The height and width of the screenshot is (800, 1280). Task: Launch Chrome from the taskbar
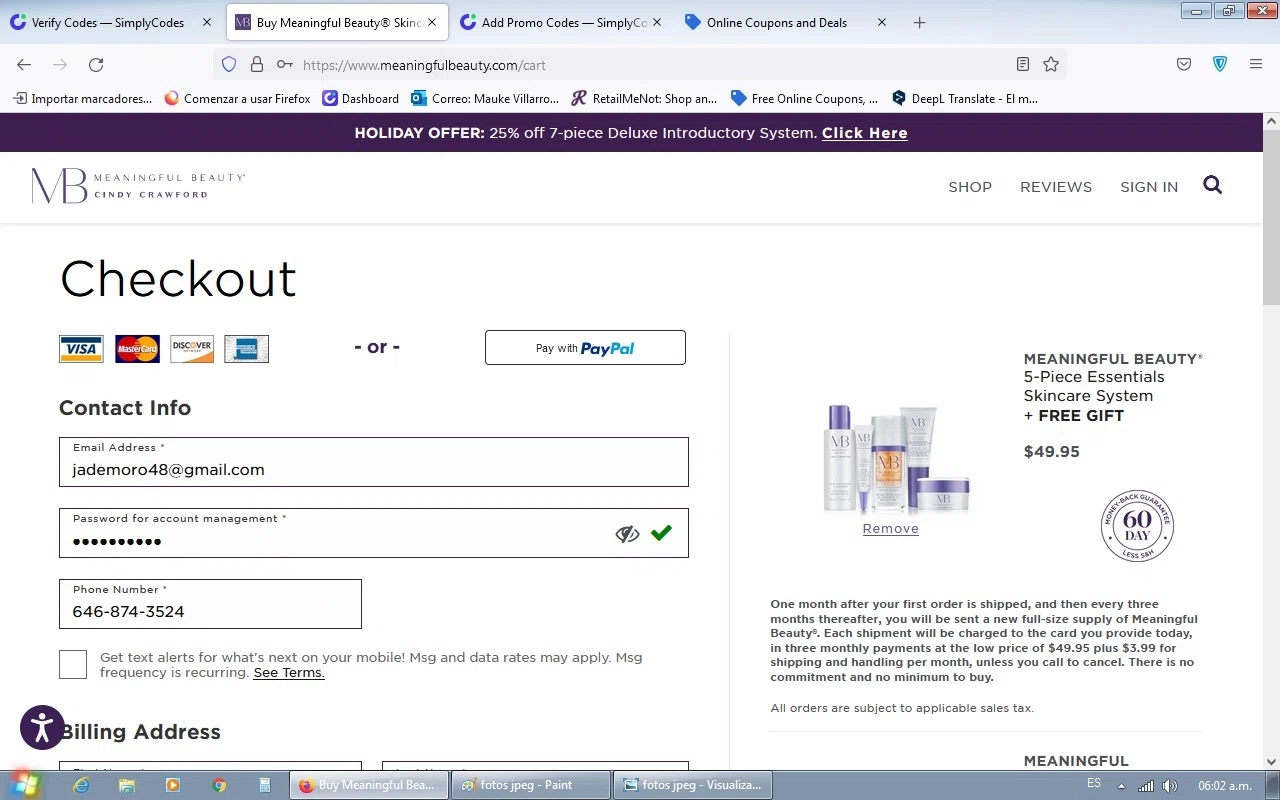pyautogui.click(x=219, y=785)
